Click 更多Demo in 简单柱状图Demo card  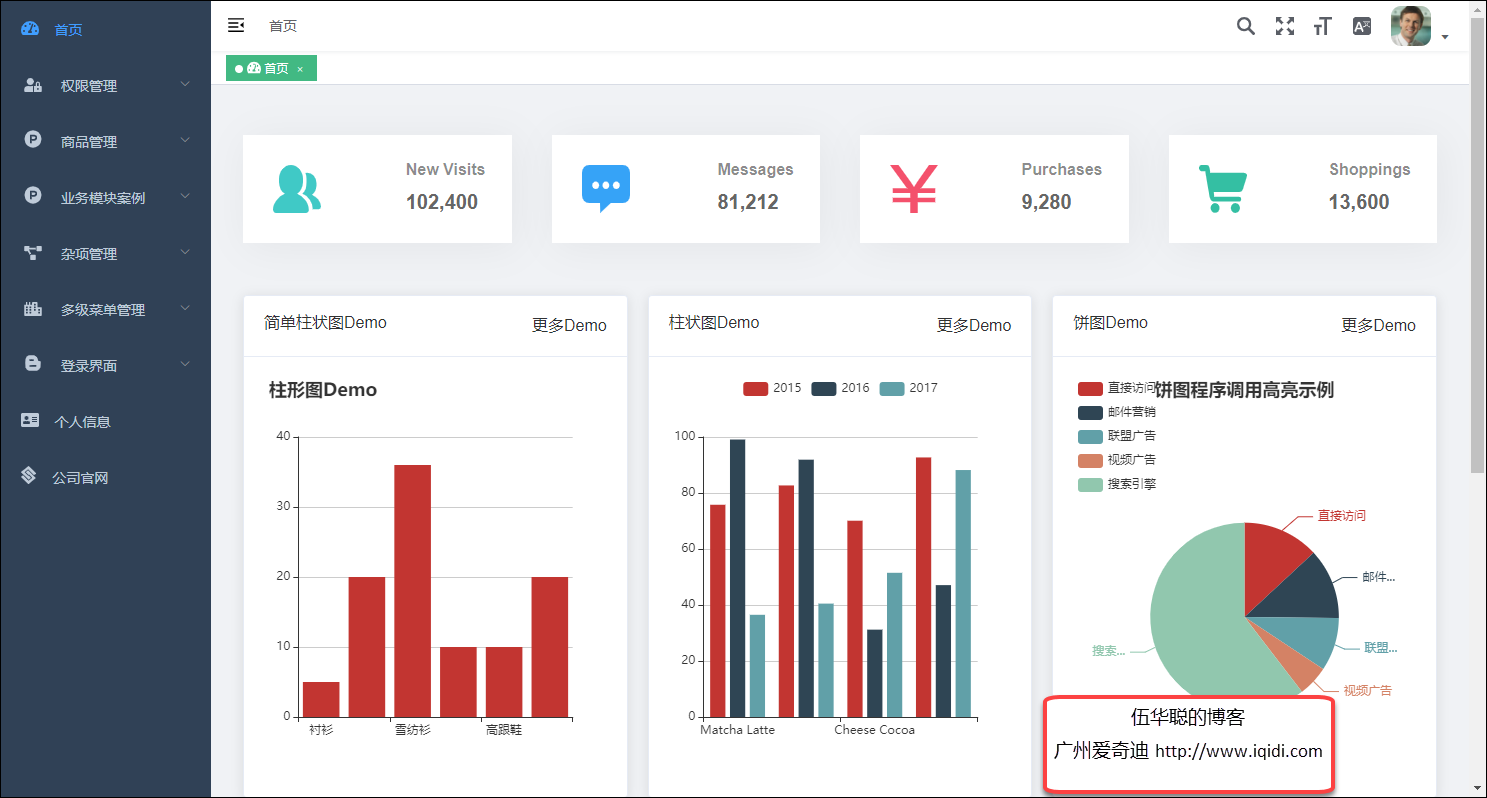(x=569, y=325)
